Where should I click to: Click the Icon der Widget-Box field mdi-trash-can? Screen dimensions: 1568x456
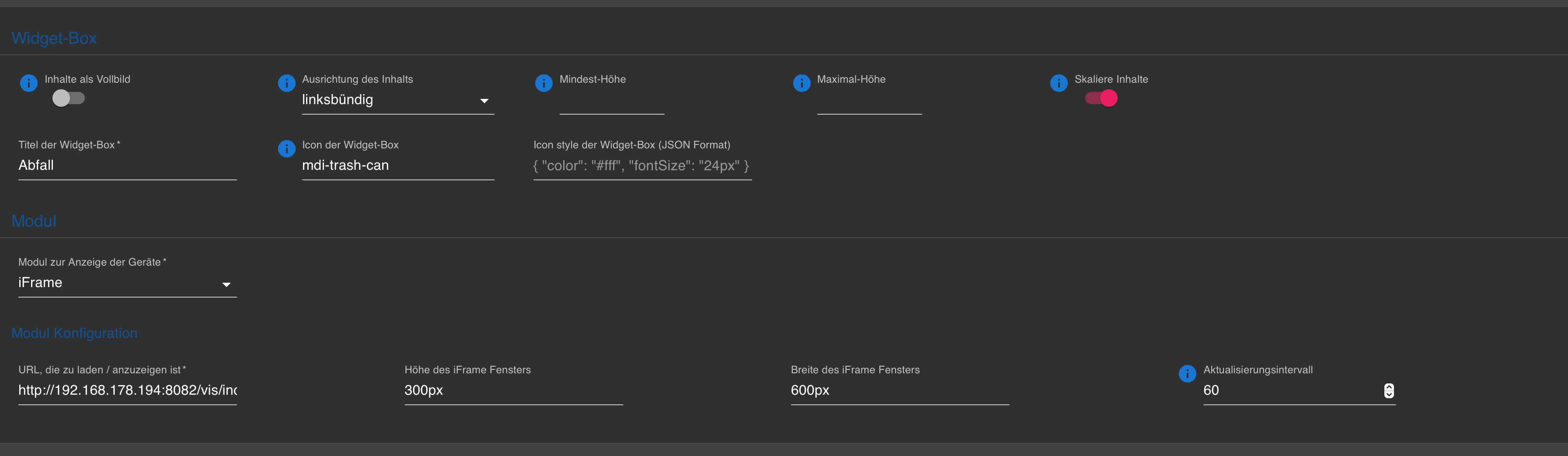[398, 165]
